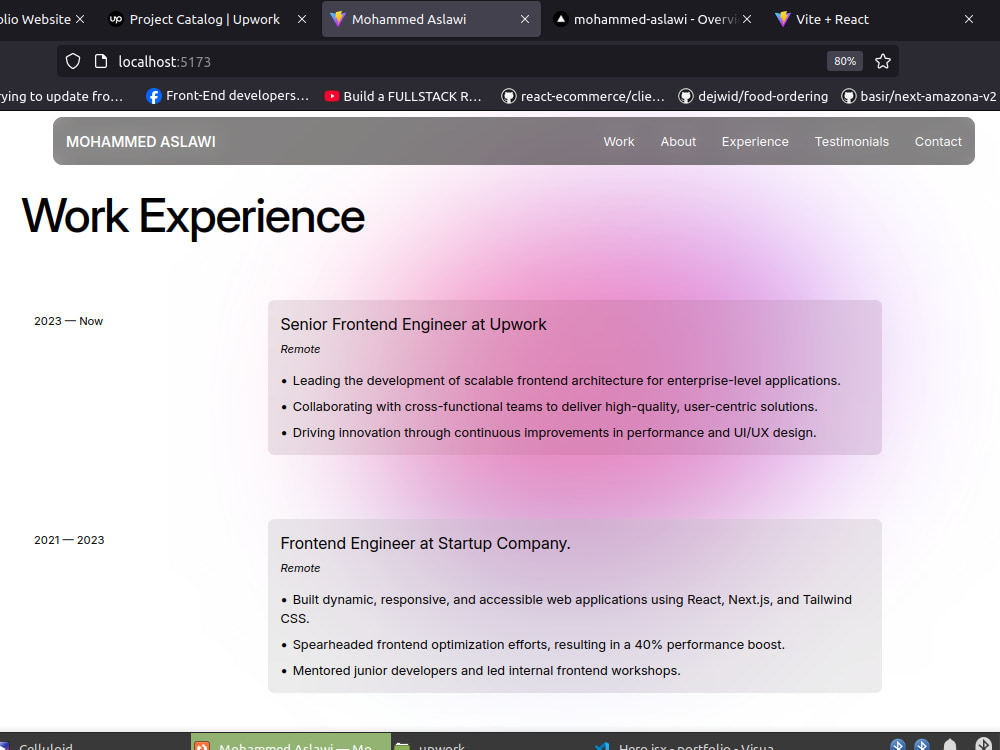Viewport: 1000px width, 750px height.
Task: Click the Facebook icon in bookmarks bar
Action: click(154, 96)
